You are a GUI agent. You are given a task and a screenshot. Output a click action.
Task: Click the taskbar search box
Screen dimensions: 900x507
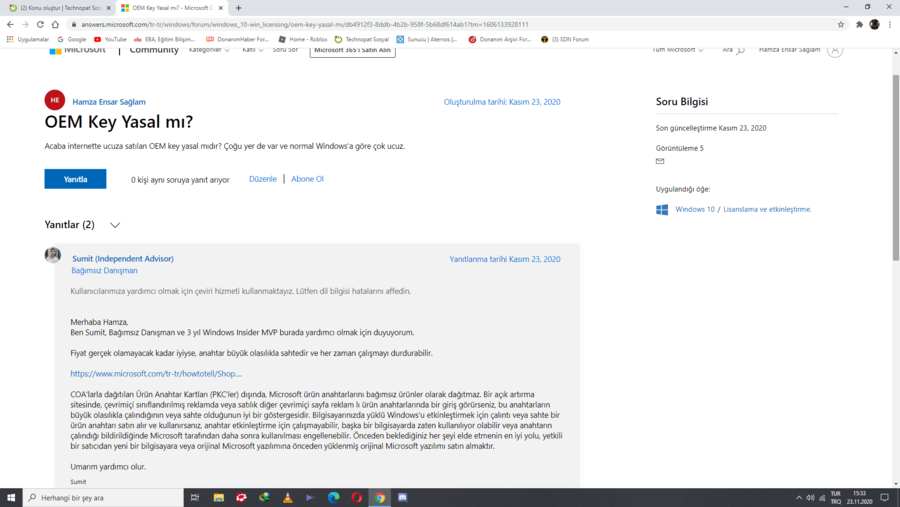(103, 498)
